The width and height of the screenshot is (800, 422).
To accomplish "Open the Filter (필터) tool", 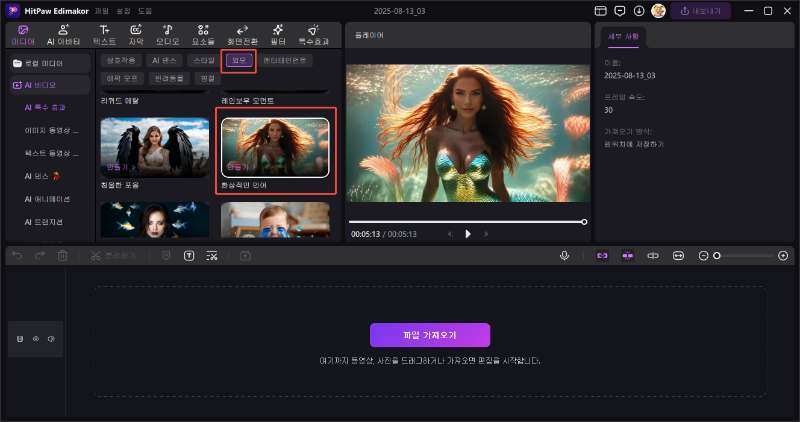I will 277,35.
